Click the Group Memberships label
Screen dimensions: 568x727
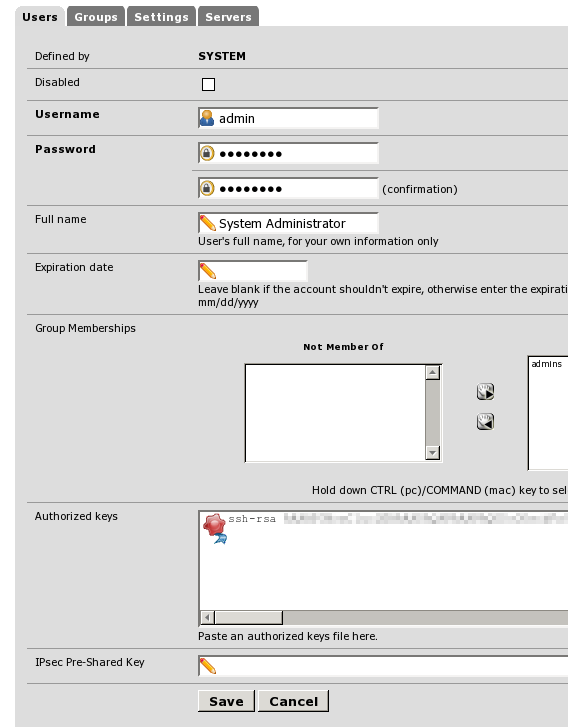pyautogui.click(x=85, y=328)
